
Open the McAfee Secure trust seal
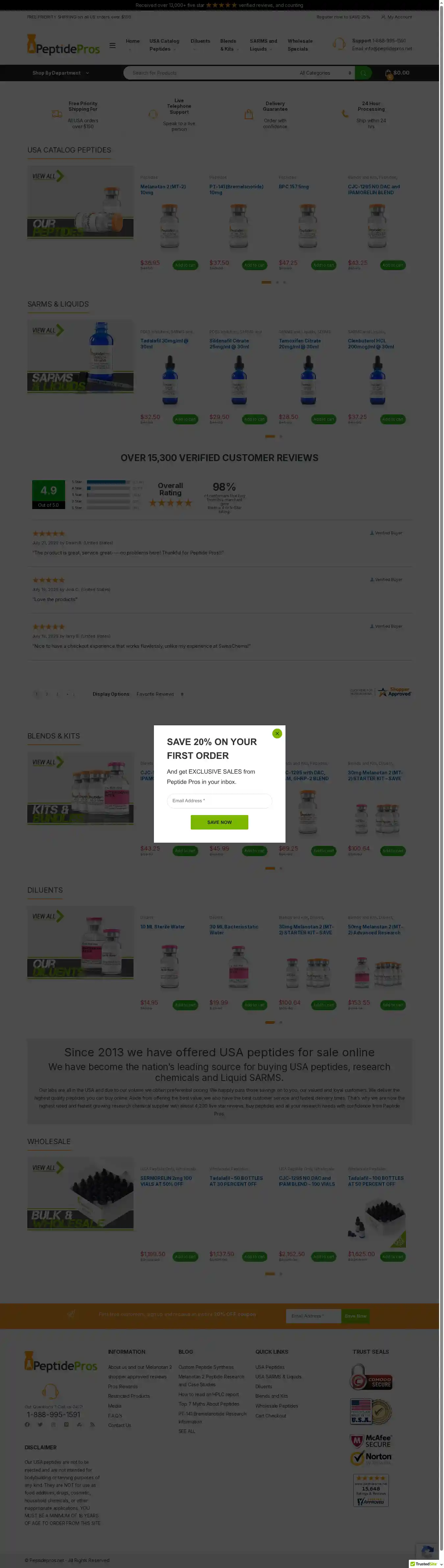(371, 1441)
